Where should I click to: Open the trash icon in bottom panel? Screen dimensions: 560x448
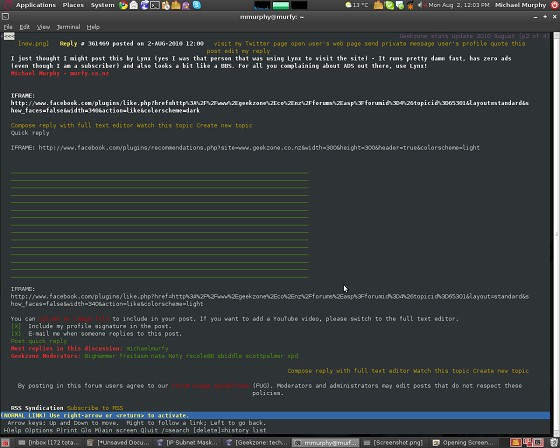click(x=554, y=443)
